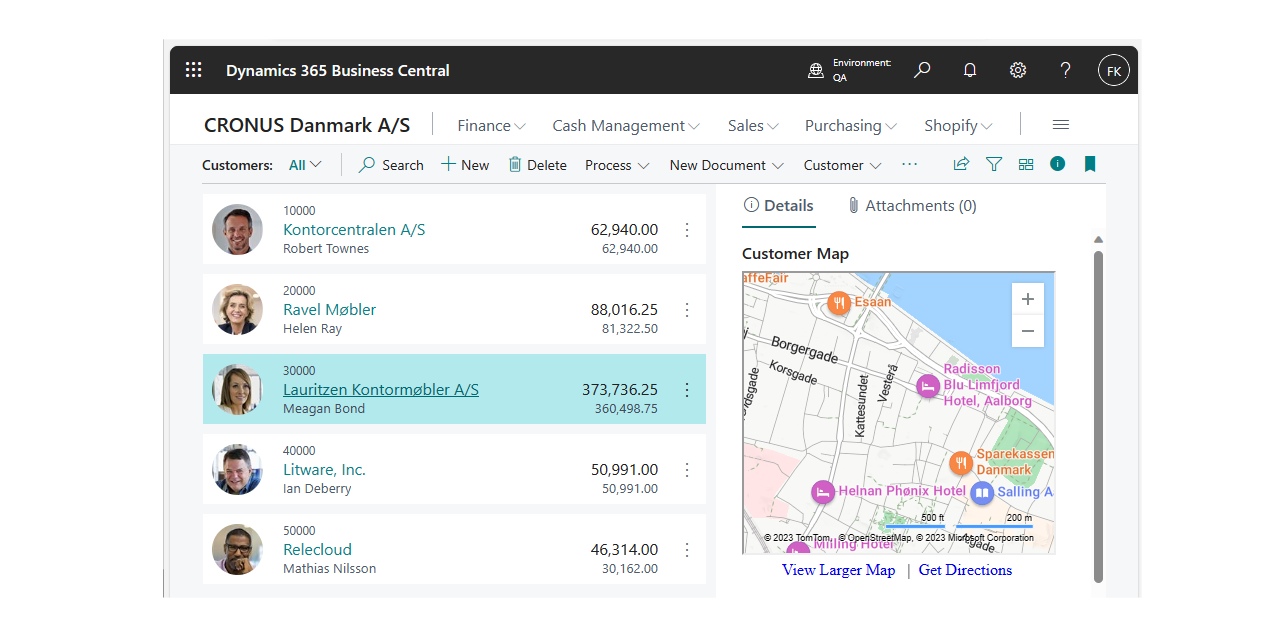Click the magnifier search icon in header
Image resolution: width=1280 pixels, height=640 pixels.
(922, 70)
